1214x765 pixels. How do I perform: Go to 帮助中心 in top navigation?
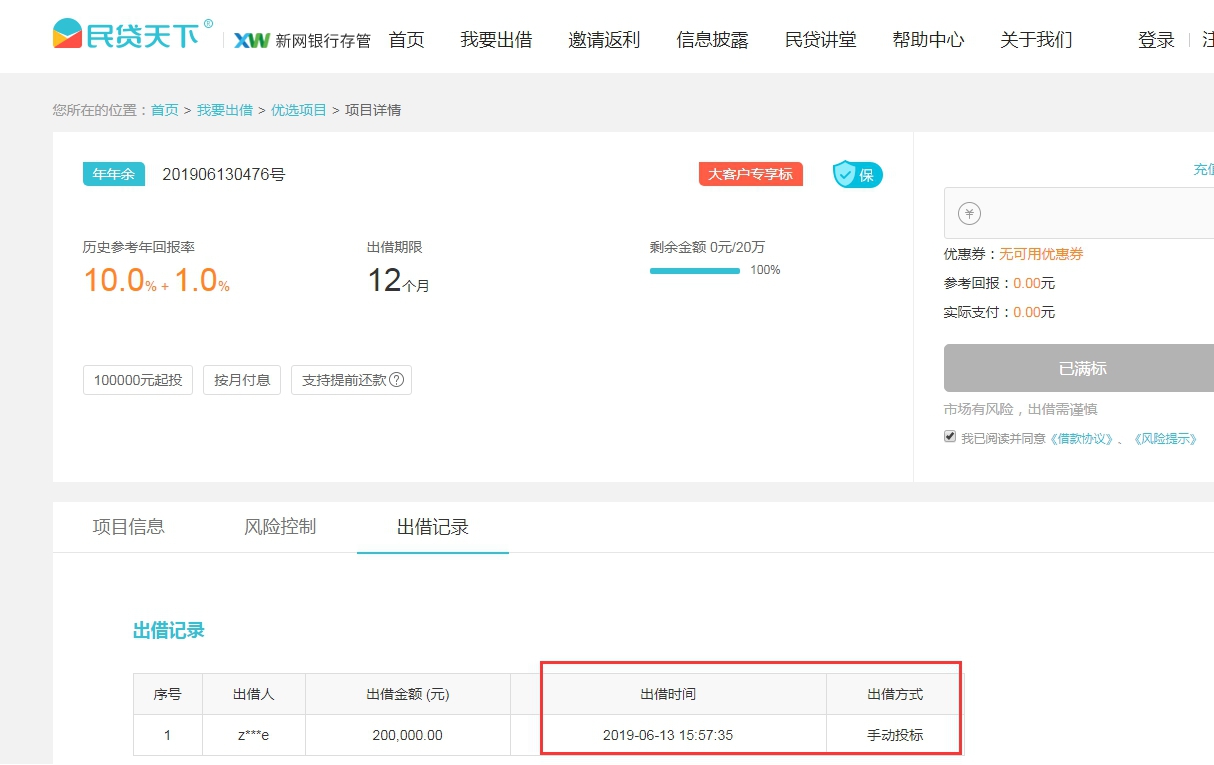(928, 40)
